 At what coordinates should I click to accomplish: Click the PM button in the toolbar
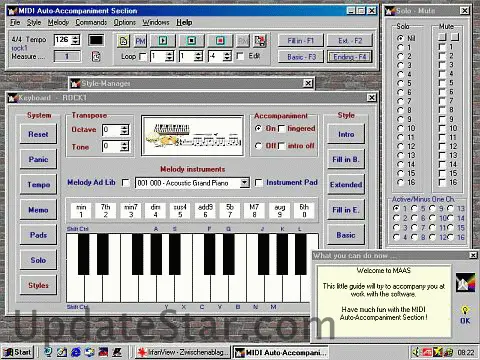pyautogui.click(x=140, y=41)
